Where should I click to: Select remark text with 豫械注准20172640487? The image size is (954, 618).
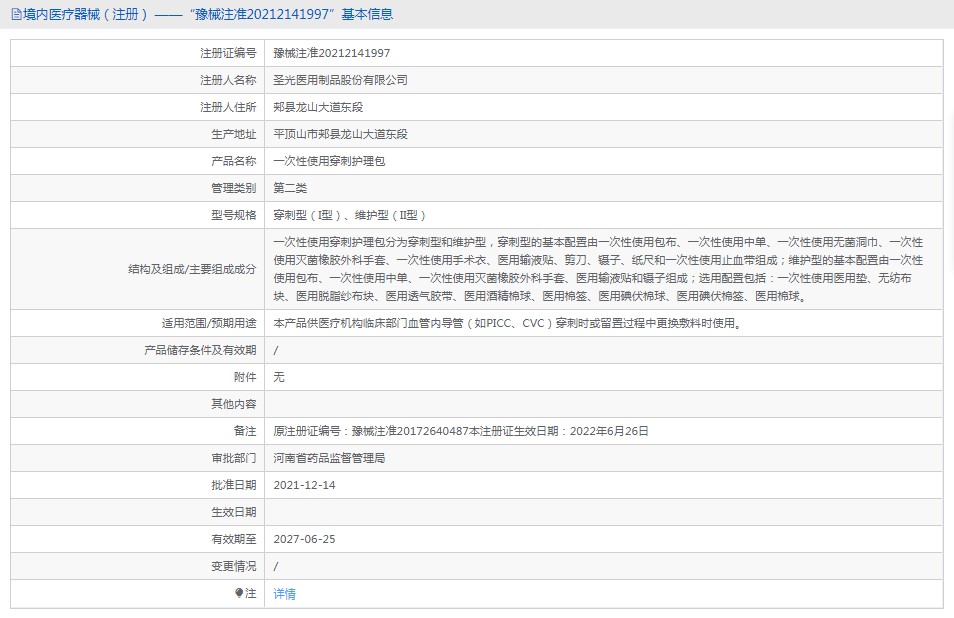(461, 431)
